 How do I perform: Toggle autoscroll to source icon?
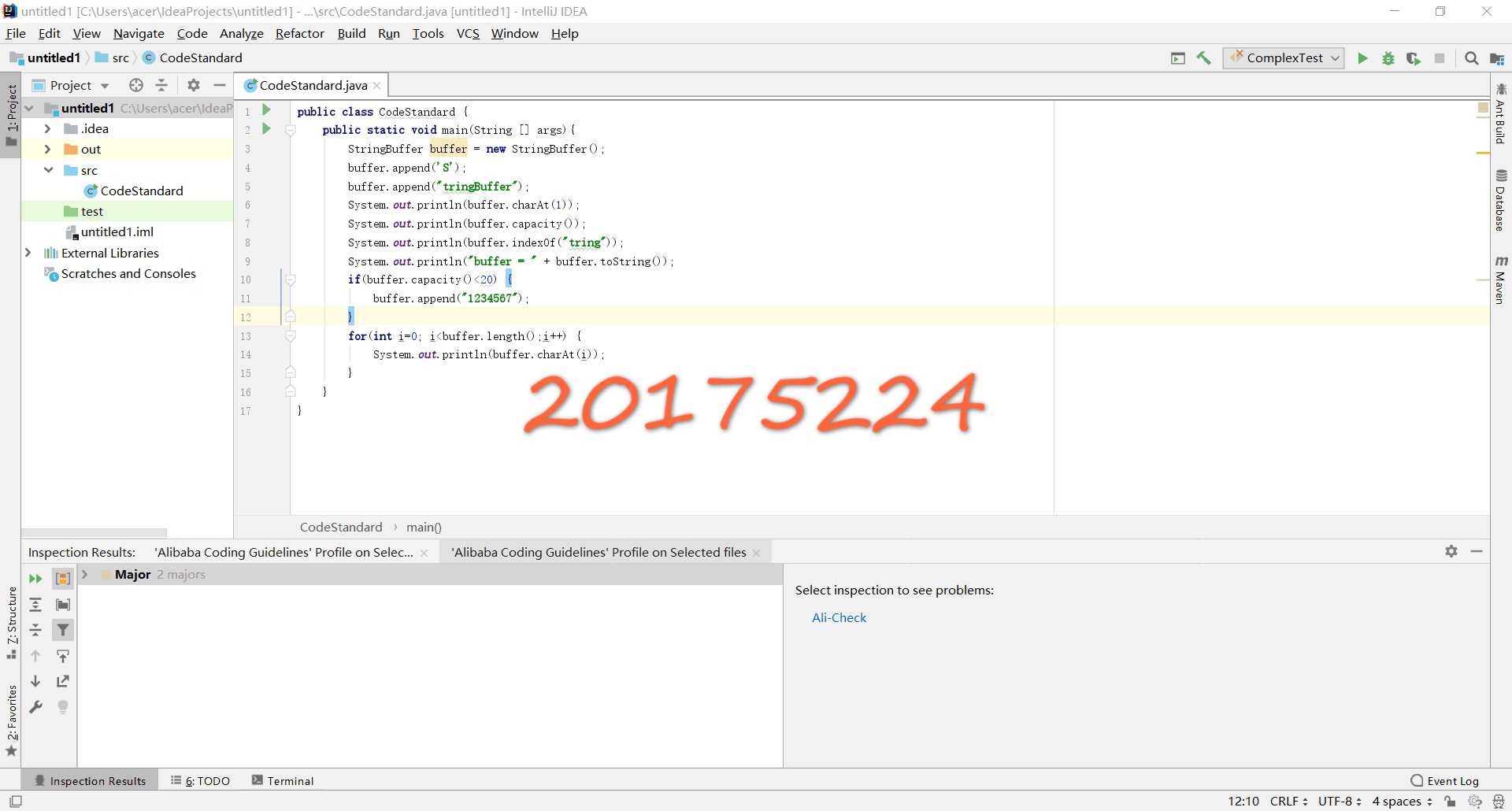(x=63, y=656)
